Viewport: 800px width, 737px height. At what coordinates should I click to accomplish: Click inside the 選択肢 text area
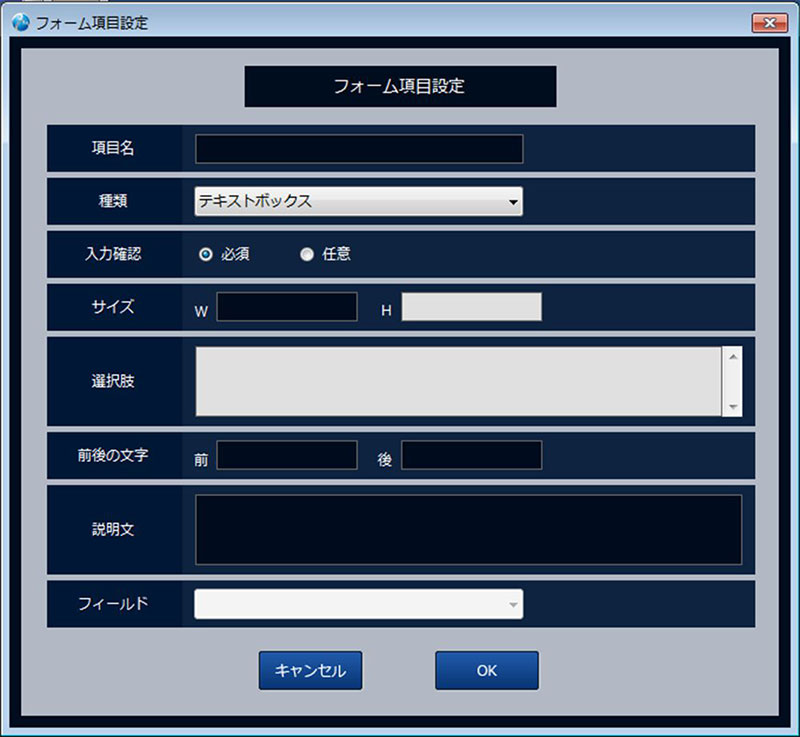coord(458,382)
